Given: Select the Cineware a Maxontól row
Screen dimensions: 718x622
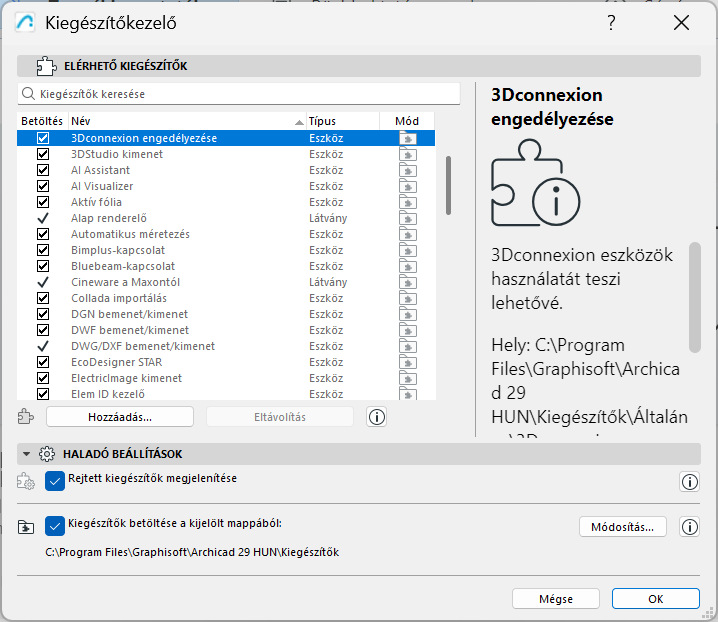Looking at the screenshot, I should coord(226,282).
